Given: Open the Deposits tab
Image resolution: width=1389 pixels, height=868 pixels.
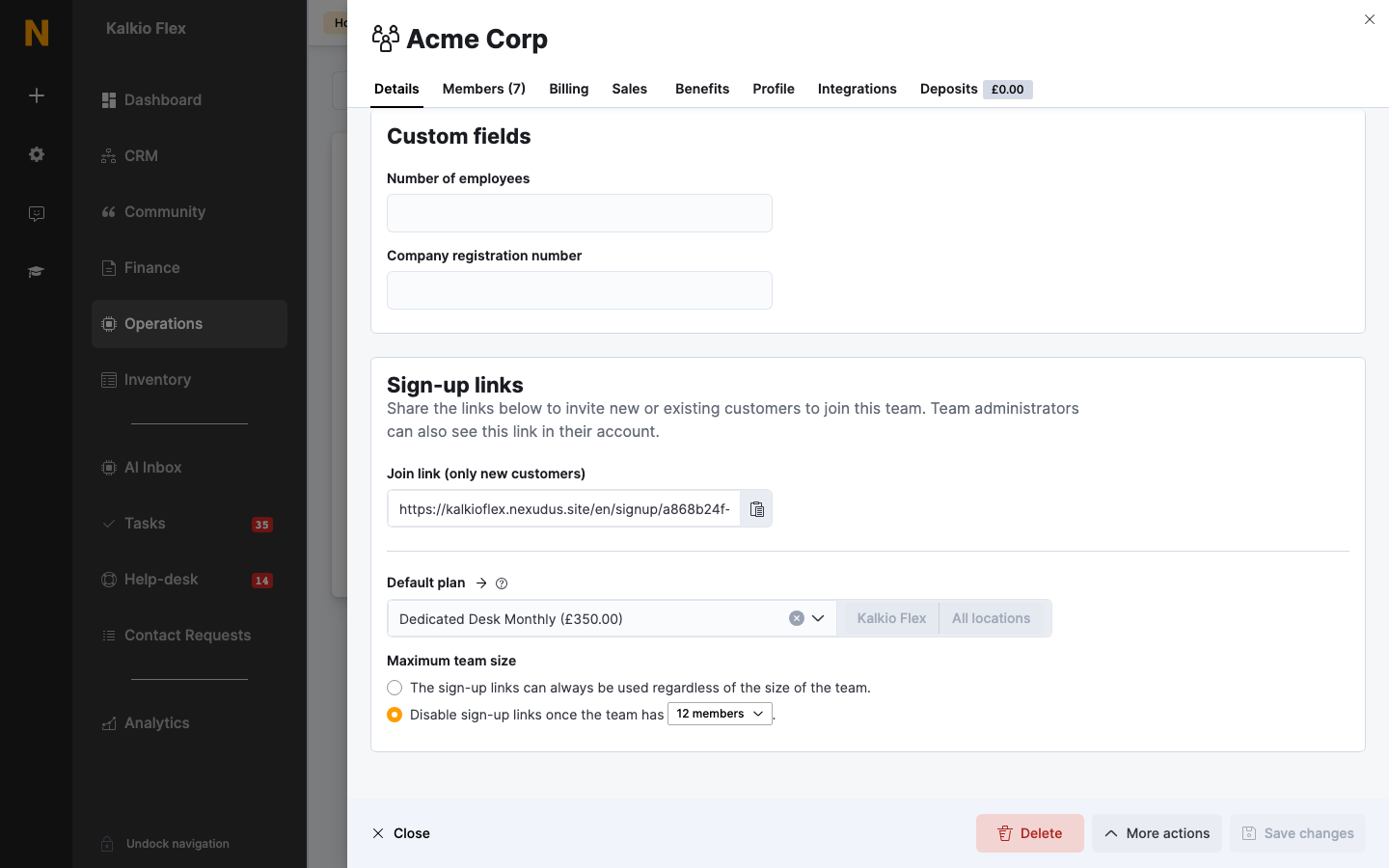Looking at the screenshot, I should 976,89.
